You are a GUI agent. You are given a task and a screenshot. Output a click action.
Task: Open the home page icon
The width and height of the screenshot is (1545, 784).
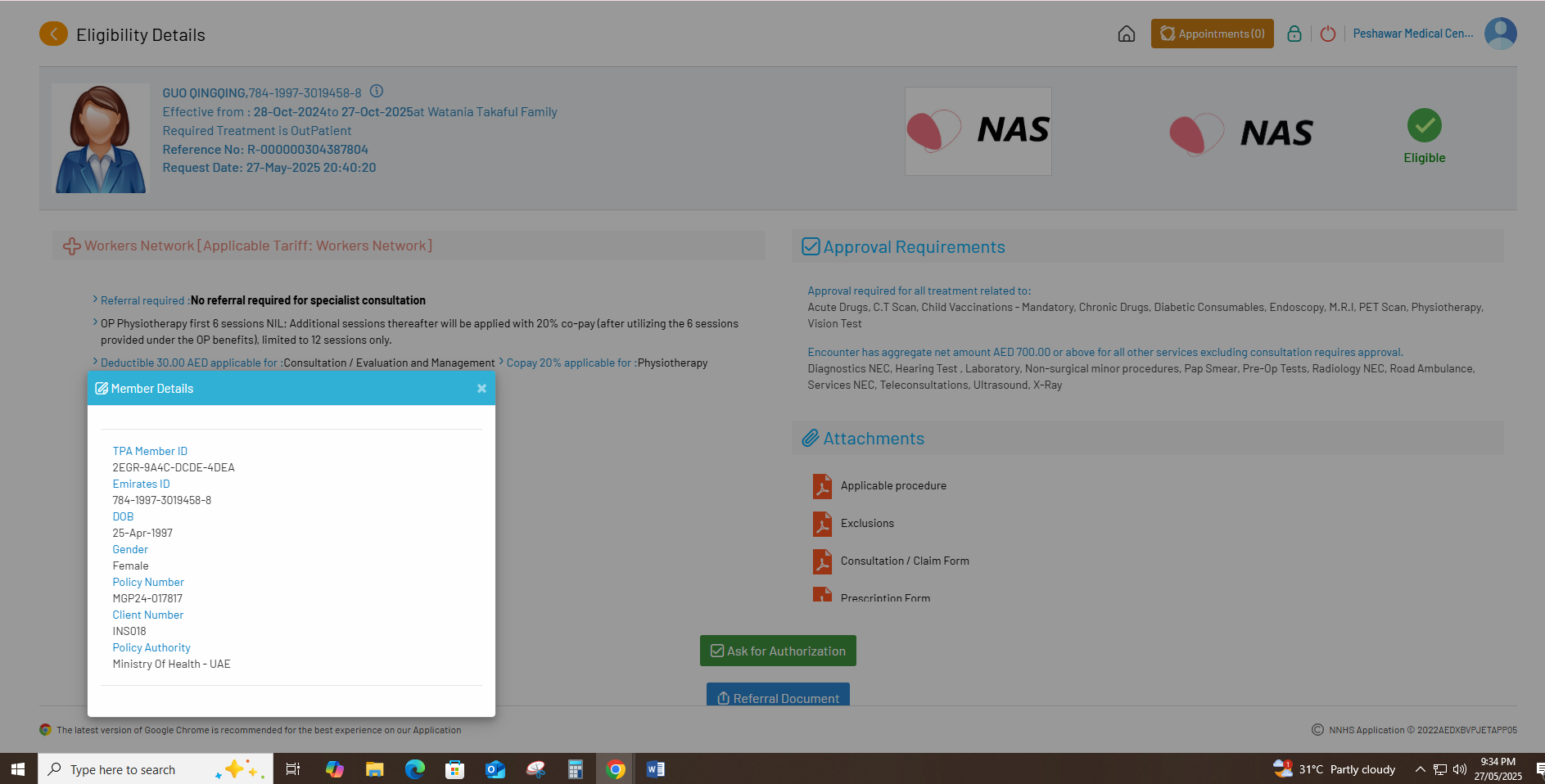coord(1127,34)
